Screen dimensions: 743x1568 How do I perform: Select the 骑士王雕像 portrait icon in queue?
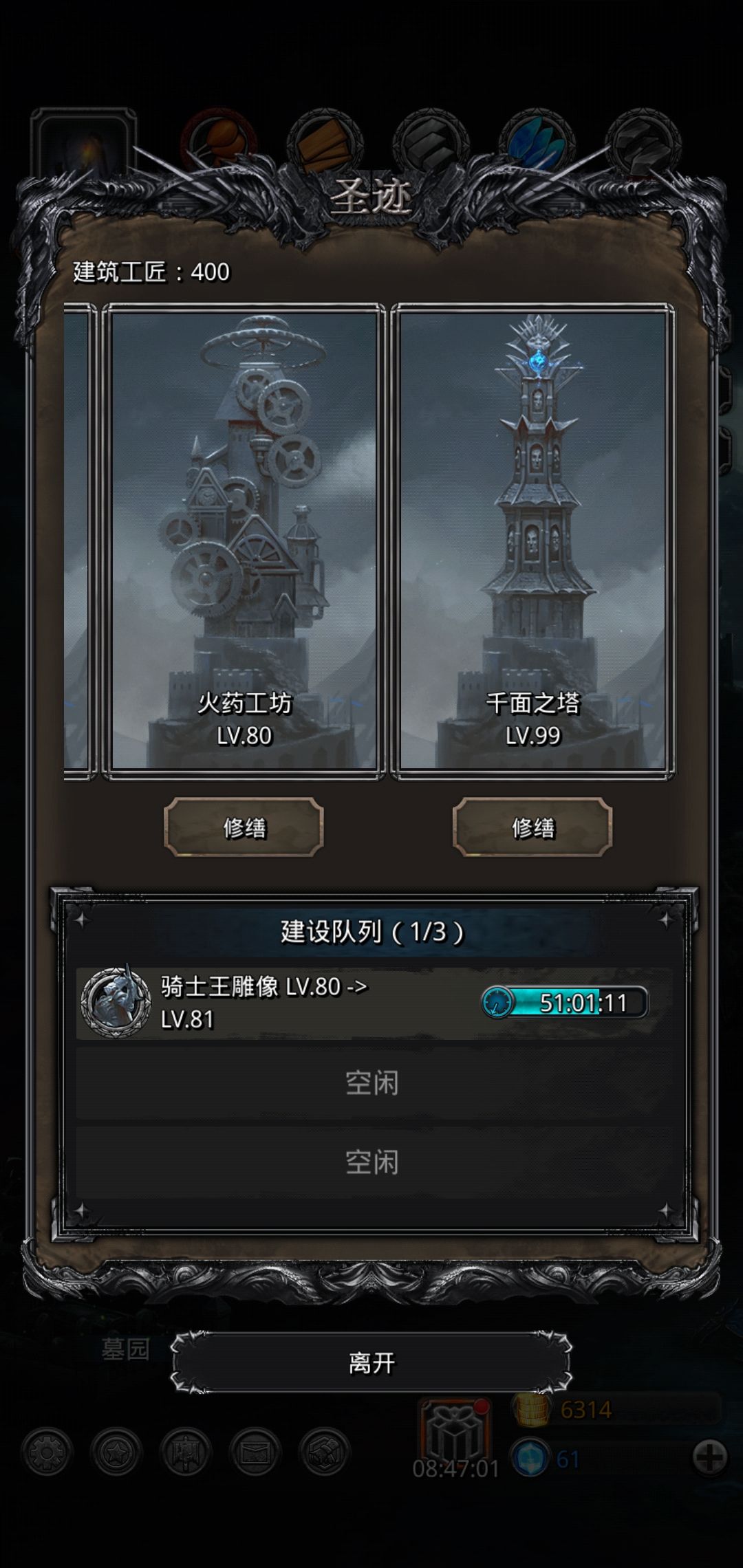click(116, 1003)
